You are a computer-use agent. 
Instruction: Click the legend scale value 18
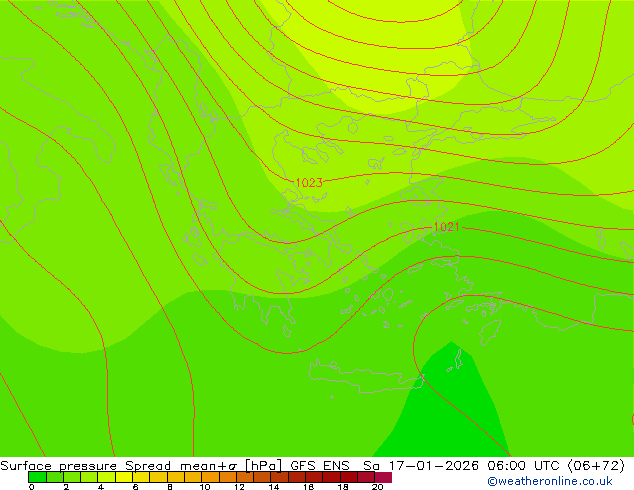coord(343,487)
